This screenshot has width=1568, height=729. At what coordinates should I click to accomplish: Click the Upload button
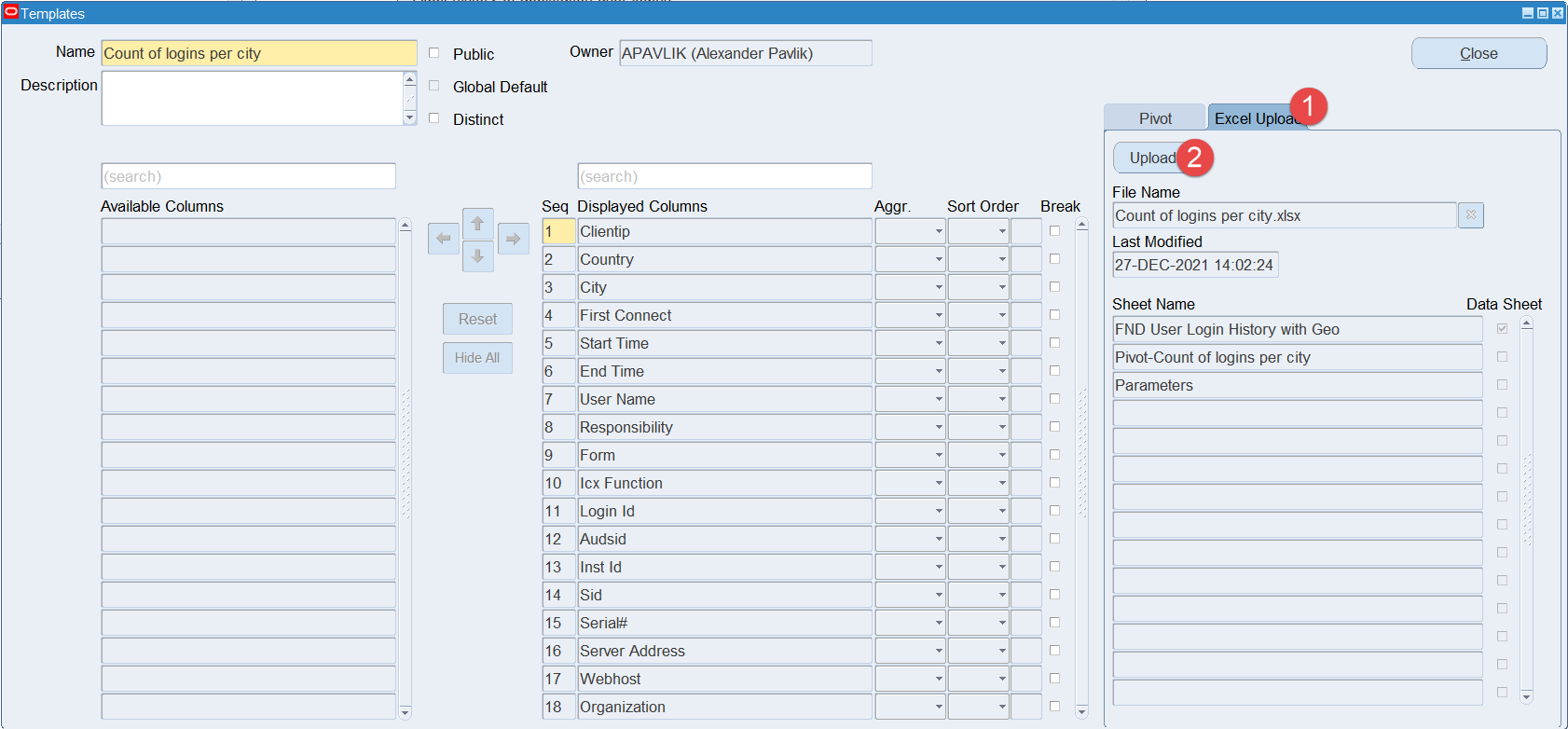tap(1152, 158)
